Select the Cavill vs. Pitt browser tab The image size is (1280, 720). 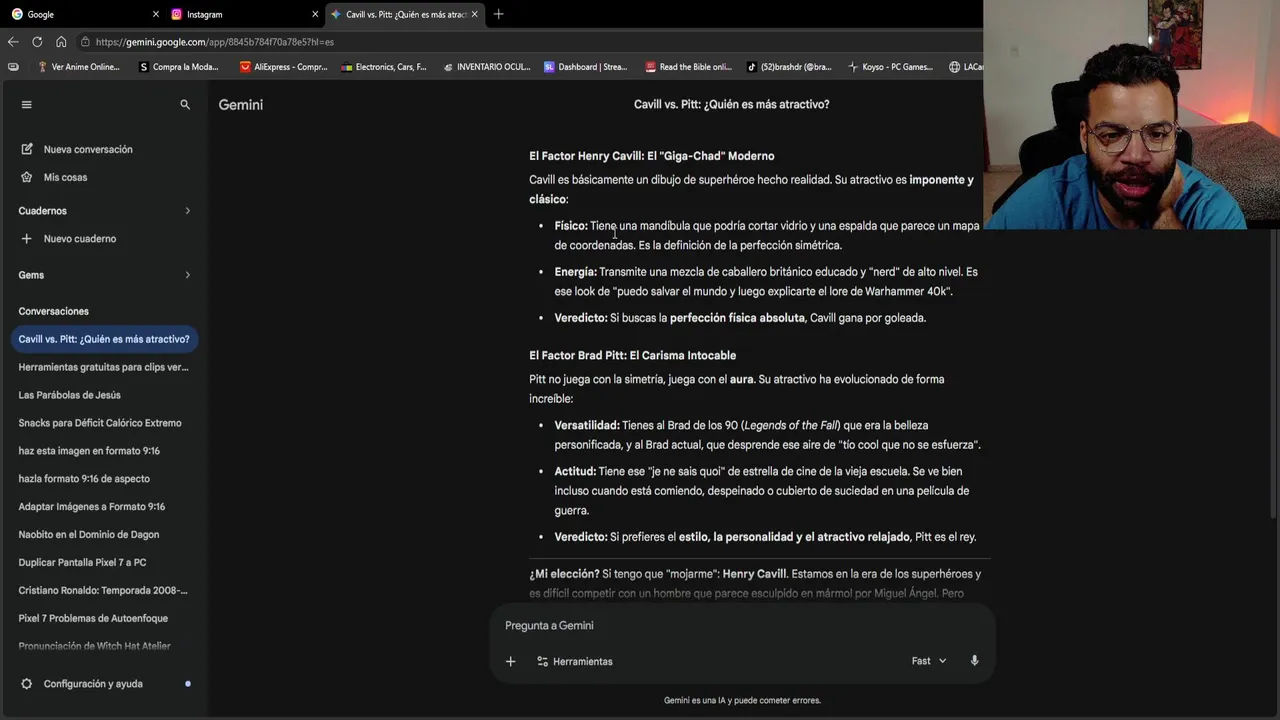click(x=405, y=14)
